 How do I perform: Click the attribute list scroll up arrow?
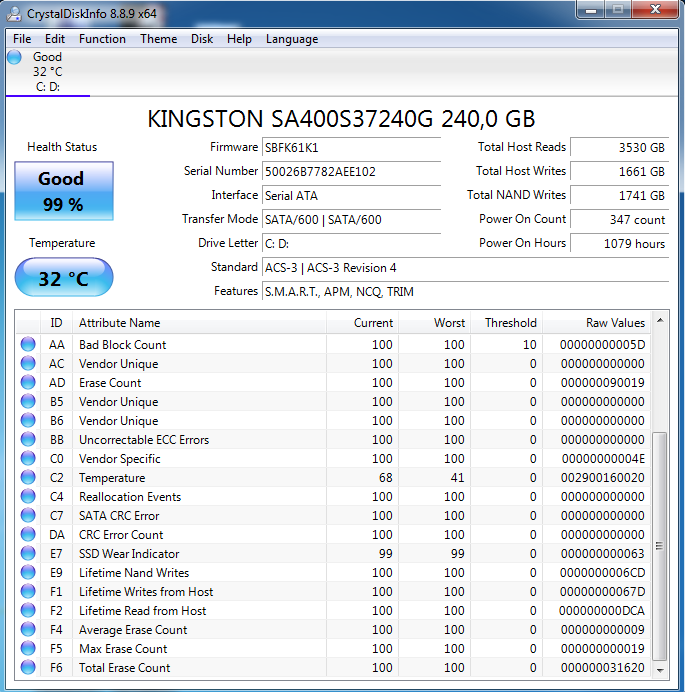660,320
